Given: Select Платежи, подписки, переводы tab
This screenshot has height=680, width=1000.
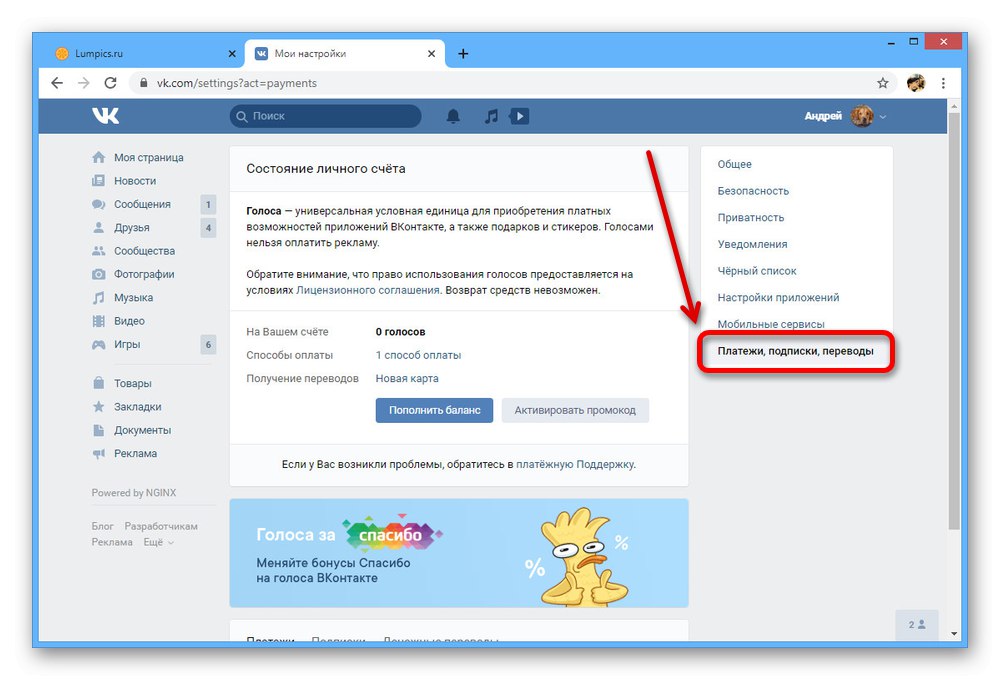Looking at the screenshot, I should pos(795,351).
